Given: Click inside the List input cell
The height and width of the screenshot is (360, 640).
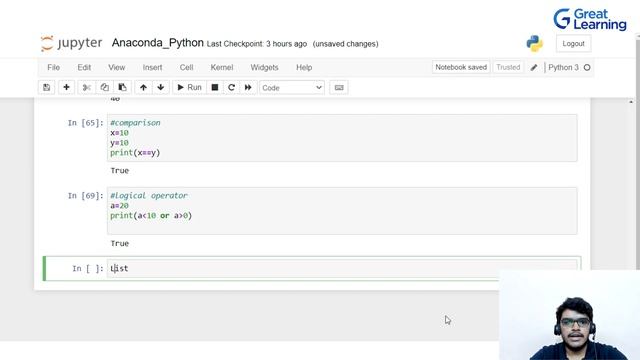Looking at the screenshot, I should point(342,269).
